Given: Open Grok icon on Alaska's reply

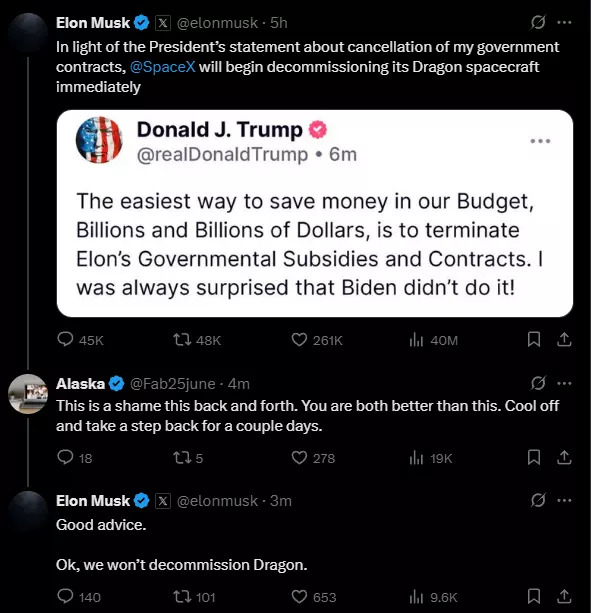Looking at the screenshot, I should 538,384.
